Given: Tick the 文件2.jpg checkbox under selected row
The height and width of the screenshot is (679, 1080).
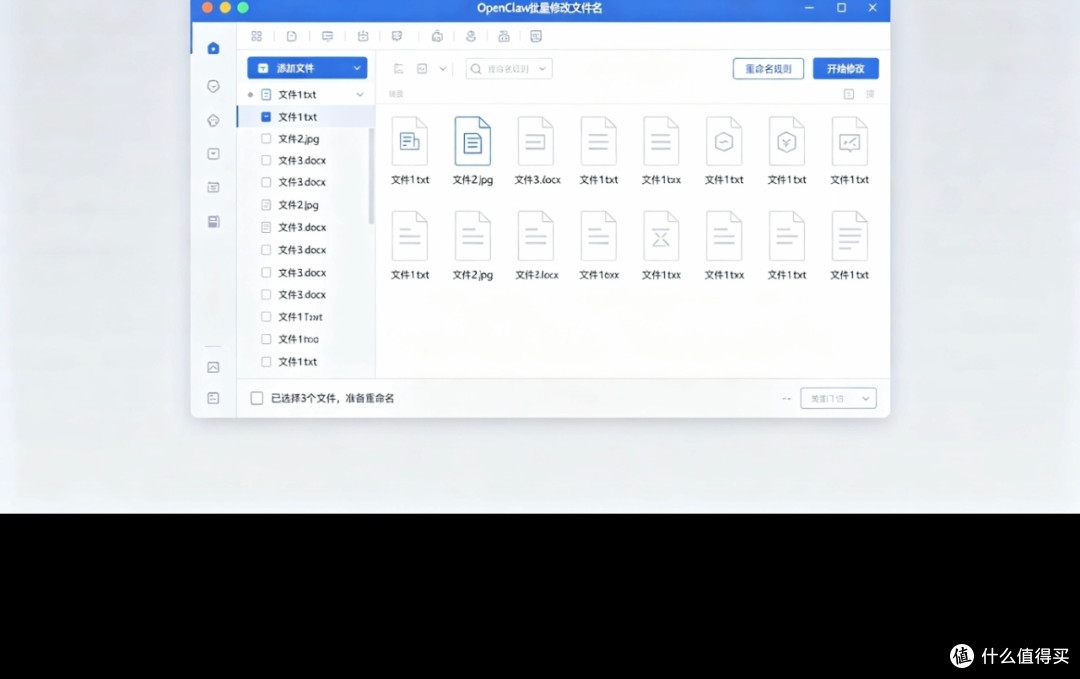Looking at the screenshot, I should coord(266,138).
